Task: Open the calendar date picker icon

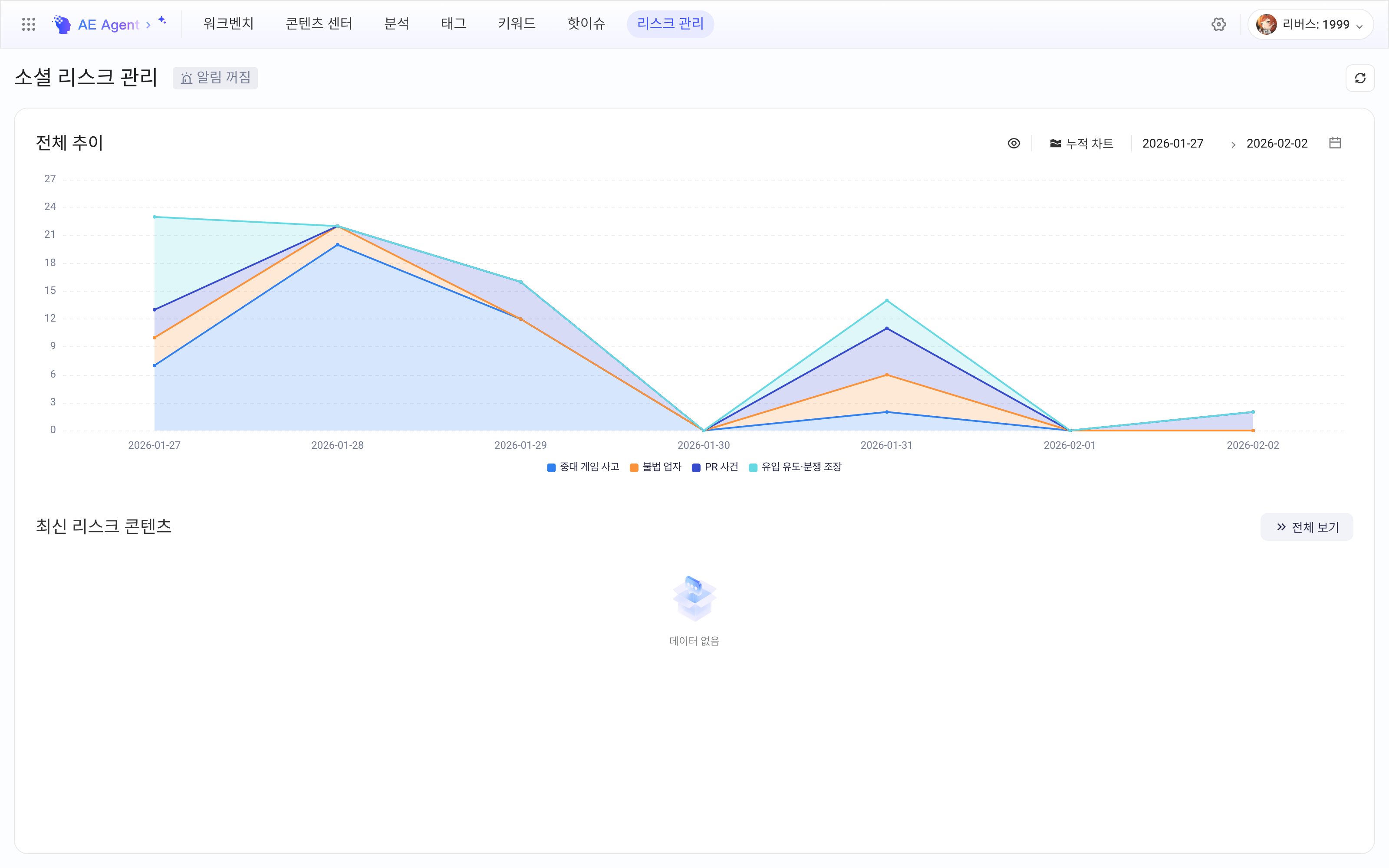Action: point(1335,143)
